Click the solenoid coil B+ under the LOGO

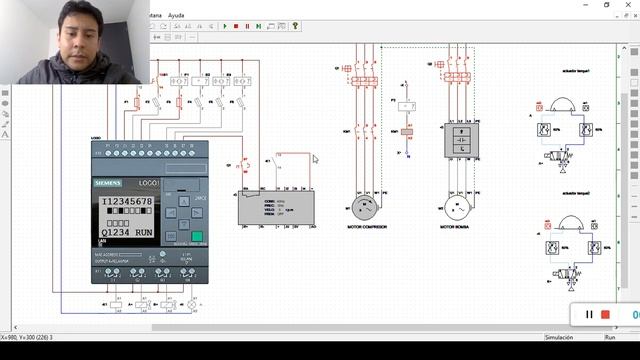(168, 304)
